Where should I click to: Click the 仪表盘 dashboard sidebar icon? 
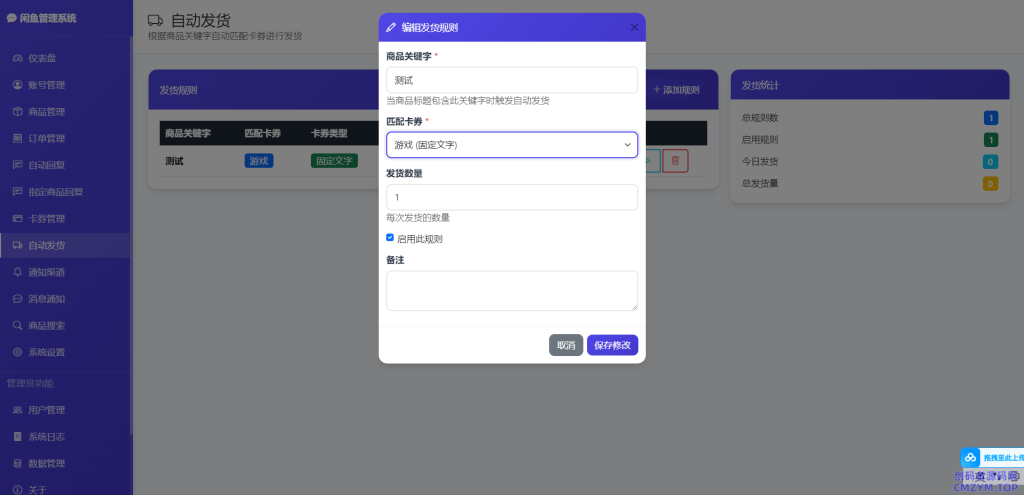coord(17,58)
